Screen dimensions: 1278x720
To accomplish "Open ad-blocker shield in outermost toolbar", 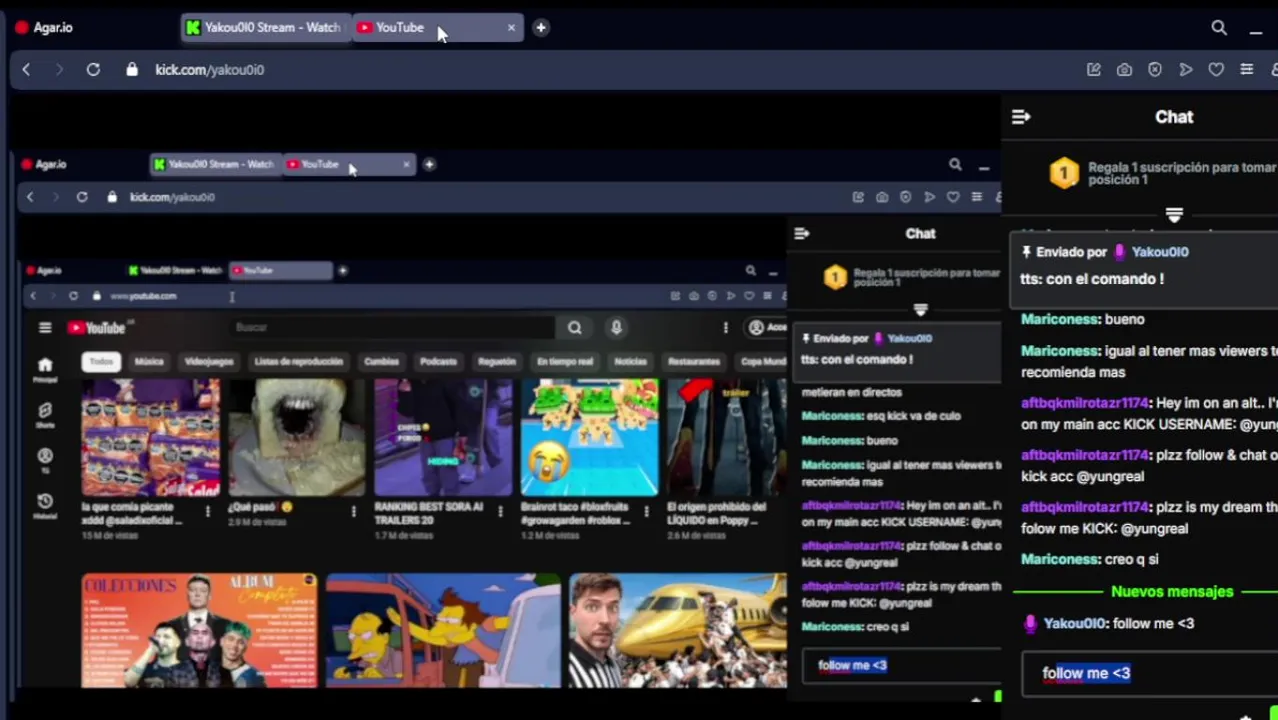I will click(1155, 70).
